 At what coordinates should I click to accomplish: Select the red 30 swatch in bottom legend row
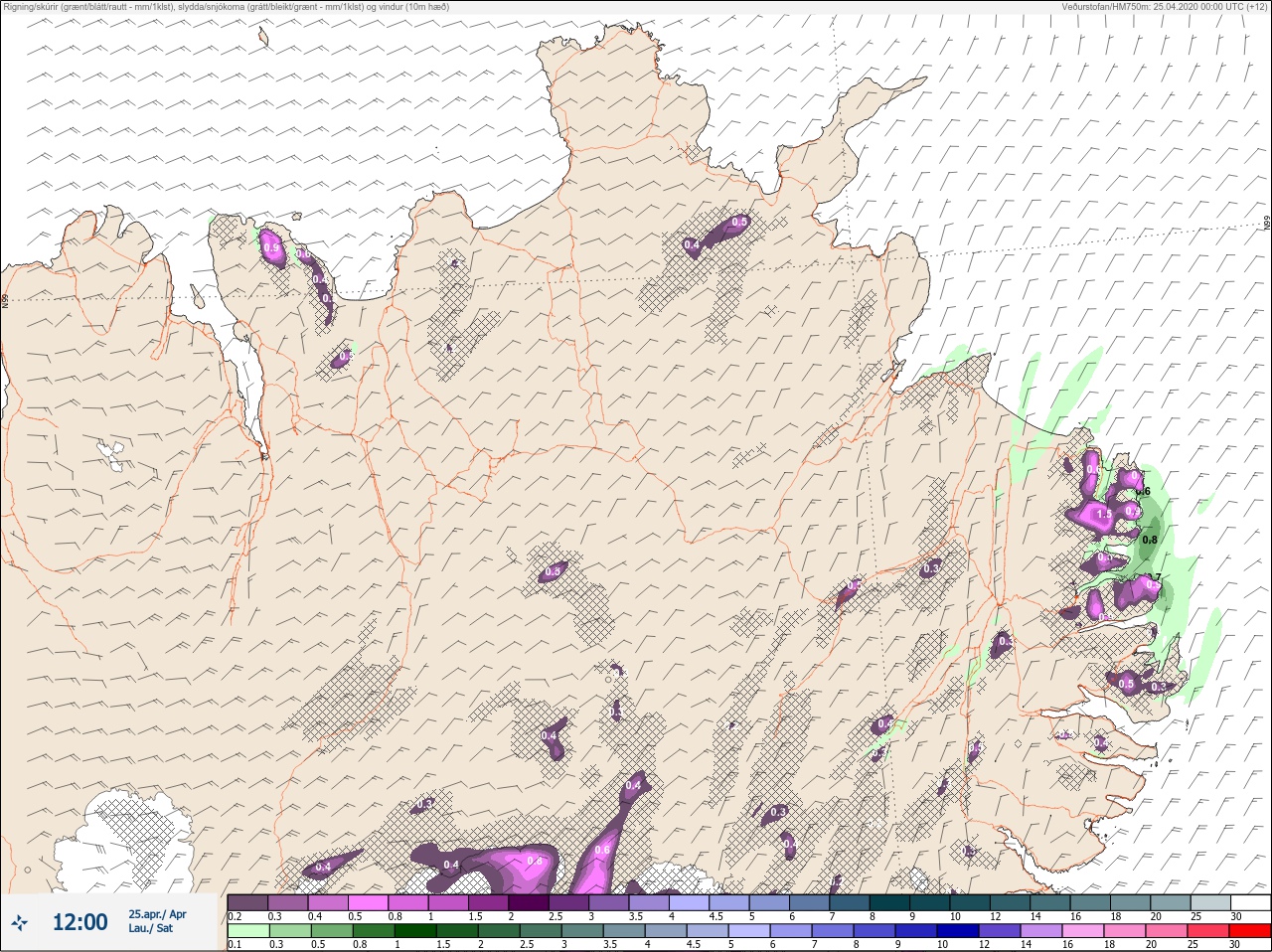click(x=1251, y=931)
